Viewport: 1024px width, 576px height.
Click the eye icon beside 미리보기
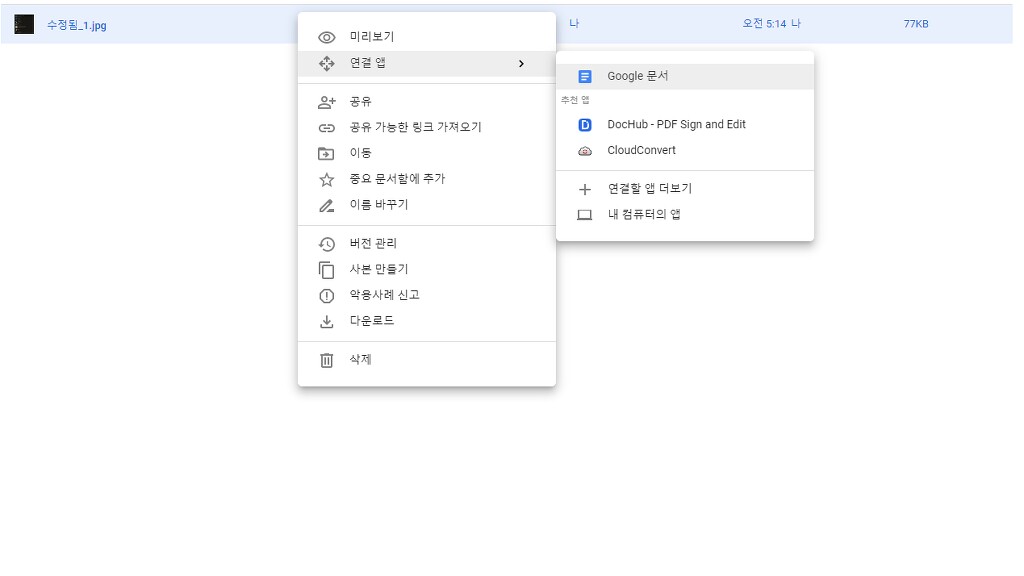click(326, 37)
